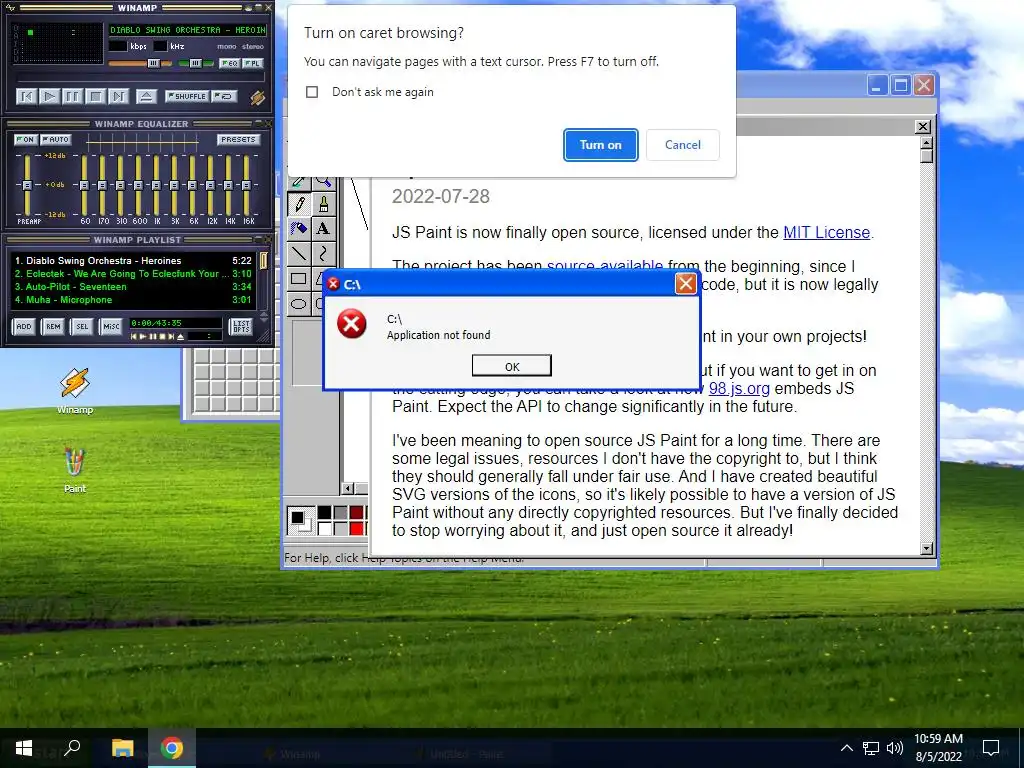
Task: Close the Paint news pane
Action: (922, 127)
